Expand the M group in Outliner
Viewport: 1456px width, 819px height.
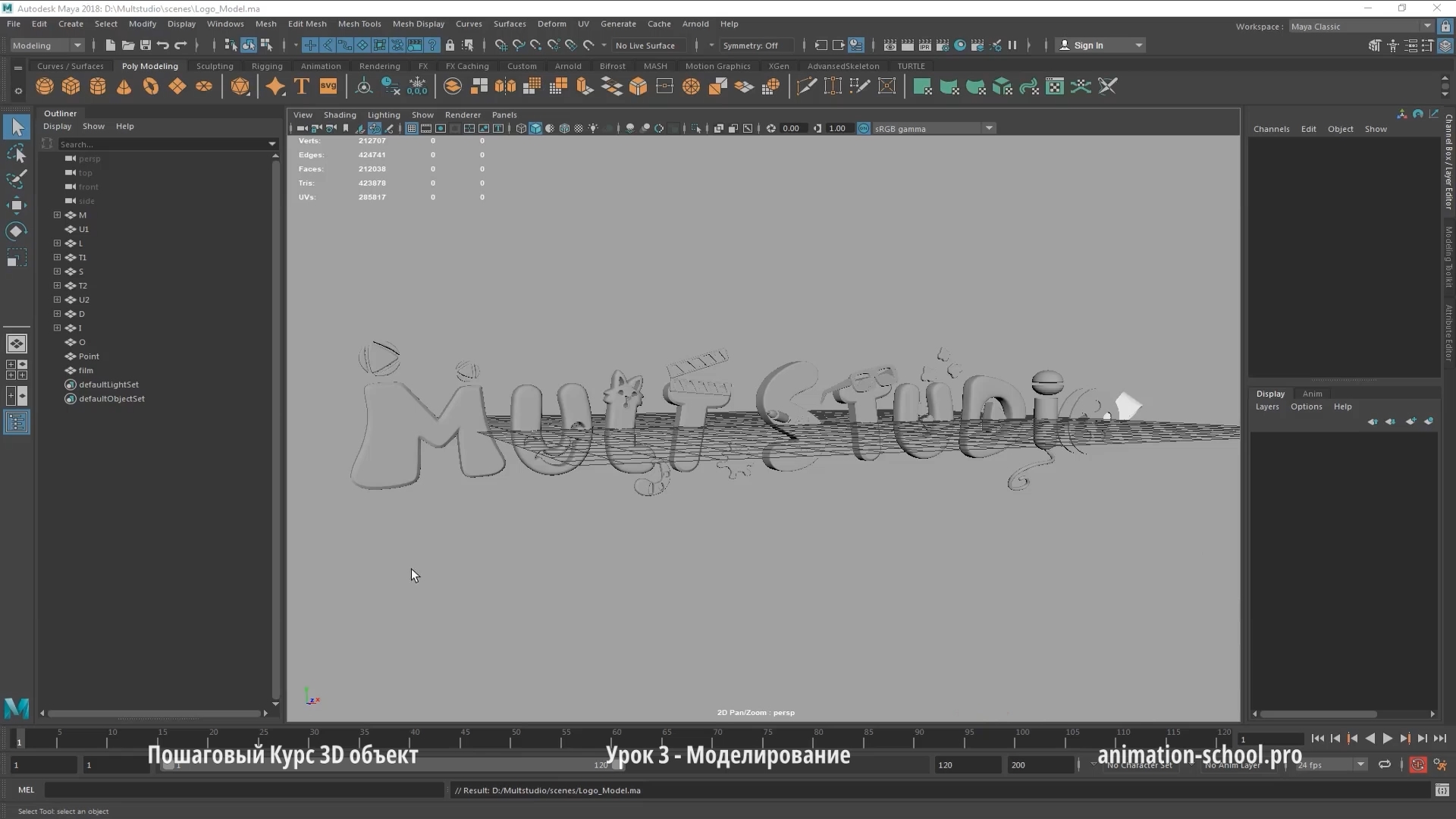(x=57, y=215)
